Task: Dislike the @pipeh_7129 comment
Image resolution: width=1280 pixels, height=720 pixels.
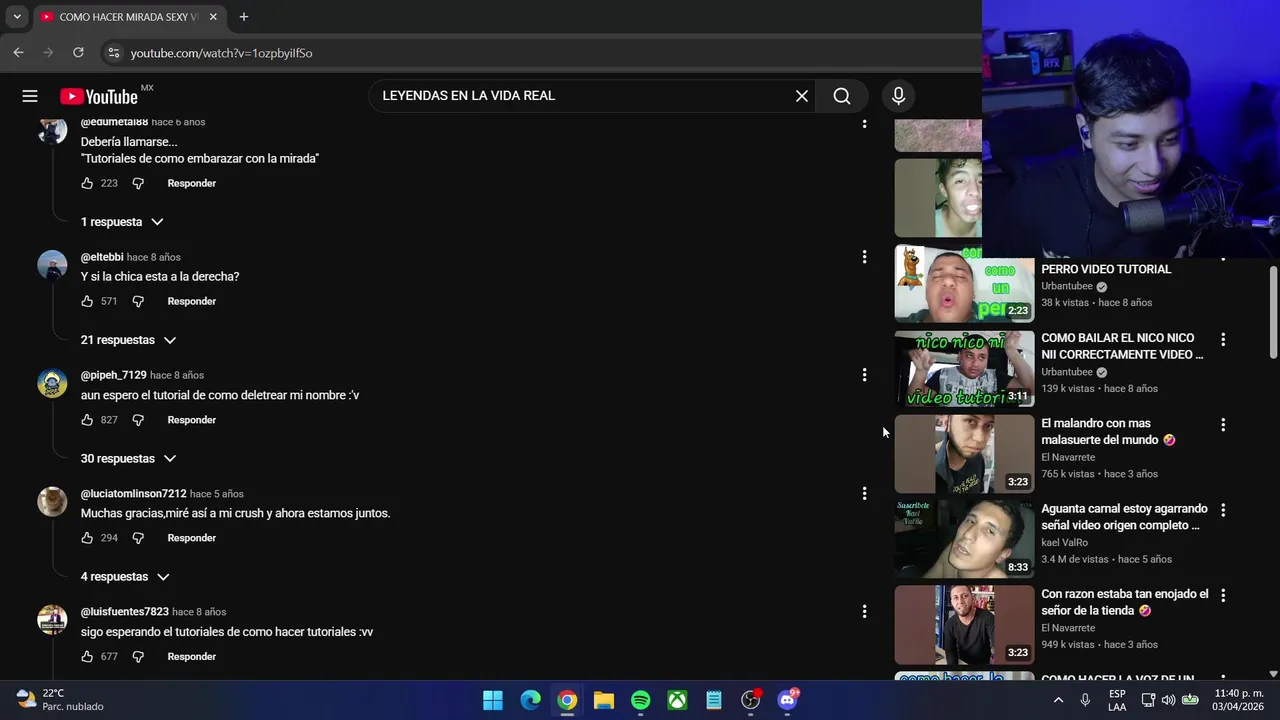Action: point(138,420)
